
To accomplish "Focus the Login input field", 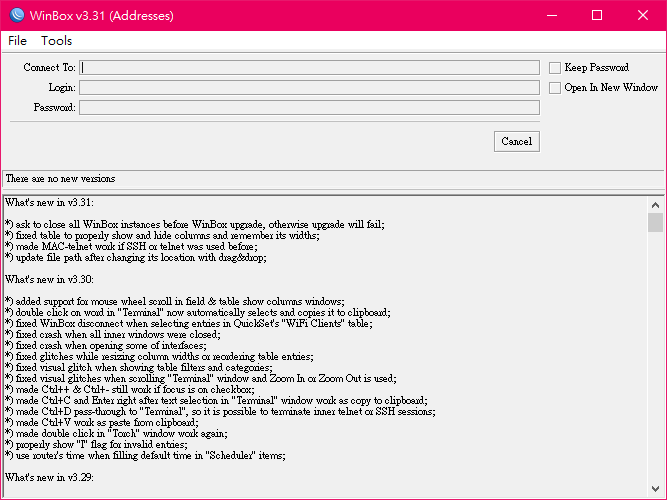I will [x=309, y=88].
